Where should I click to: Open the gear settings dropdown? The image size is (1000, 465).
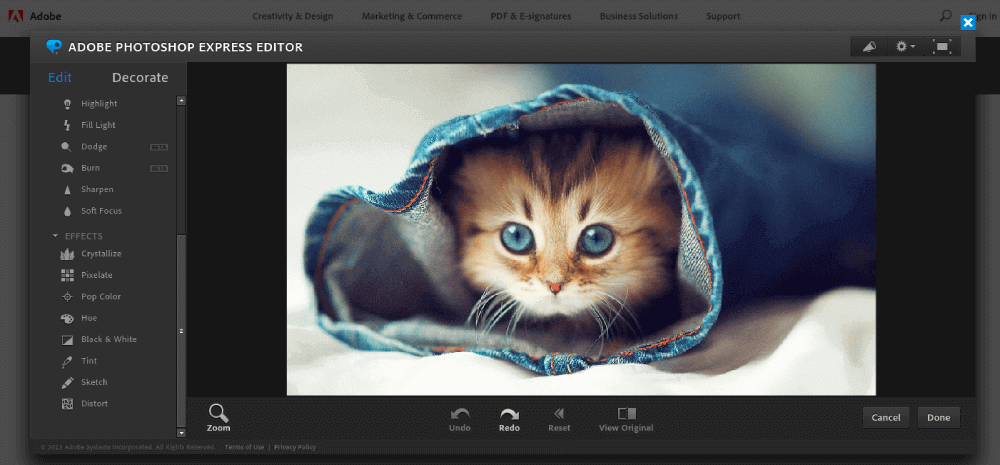pyautogui.click(x=905, y=47)
